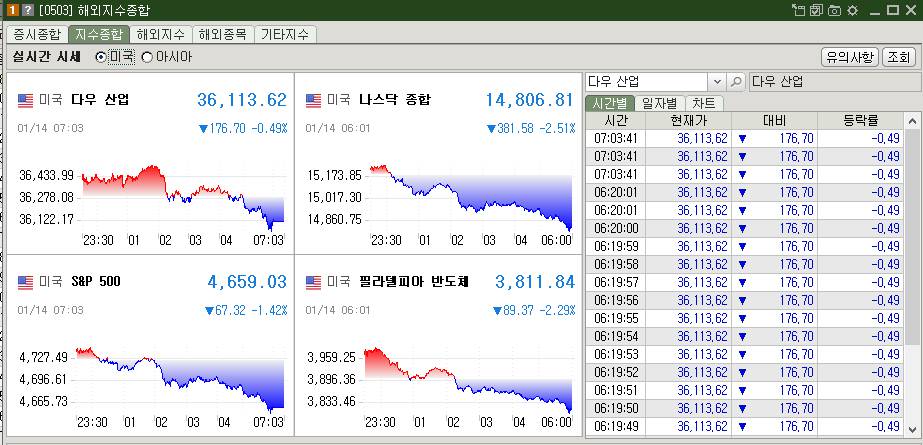Viewport: 923px width, 445px height.
Task: Open the 차트 sub-tab
Action: tap(704, 104)
